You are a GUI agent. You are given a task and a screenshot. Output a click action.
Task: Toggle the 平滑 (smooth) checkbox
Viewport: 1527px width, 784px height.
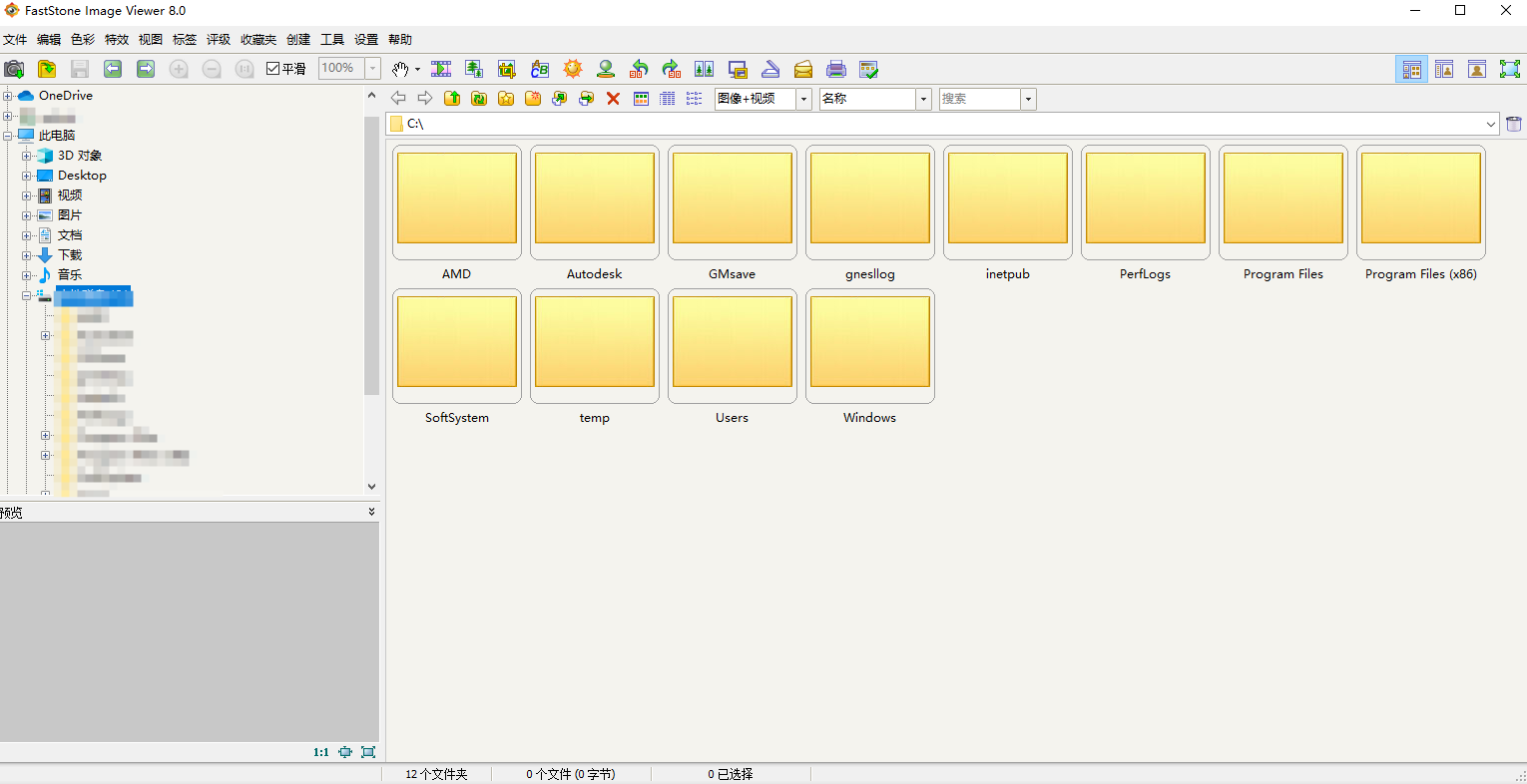273,69
